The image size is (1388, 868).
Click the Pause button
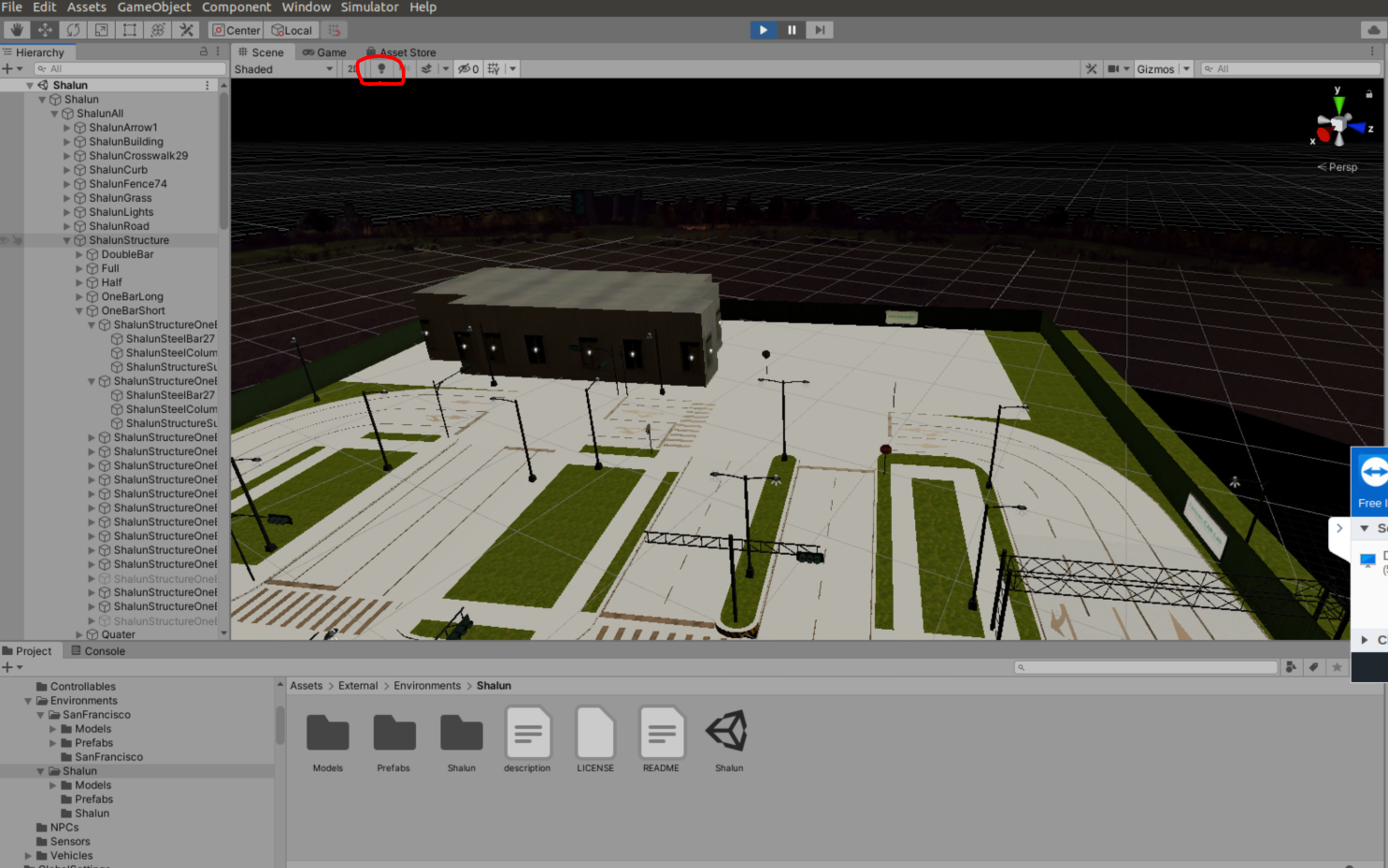pos(792,30)
